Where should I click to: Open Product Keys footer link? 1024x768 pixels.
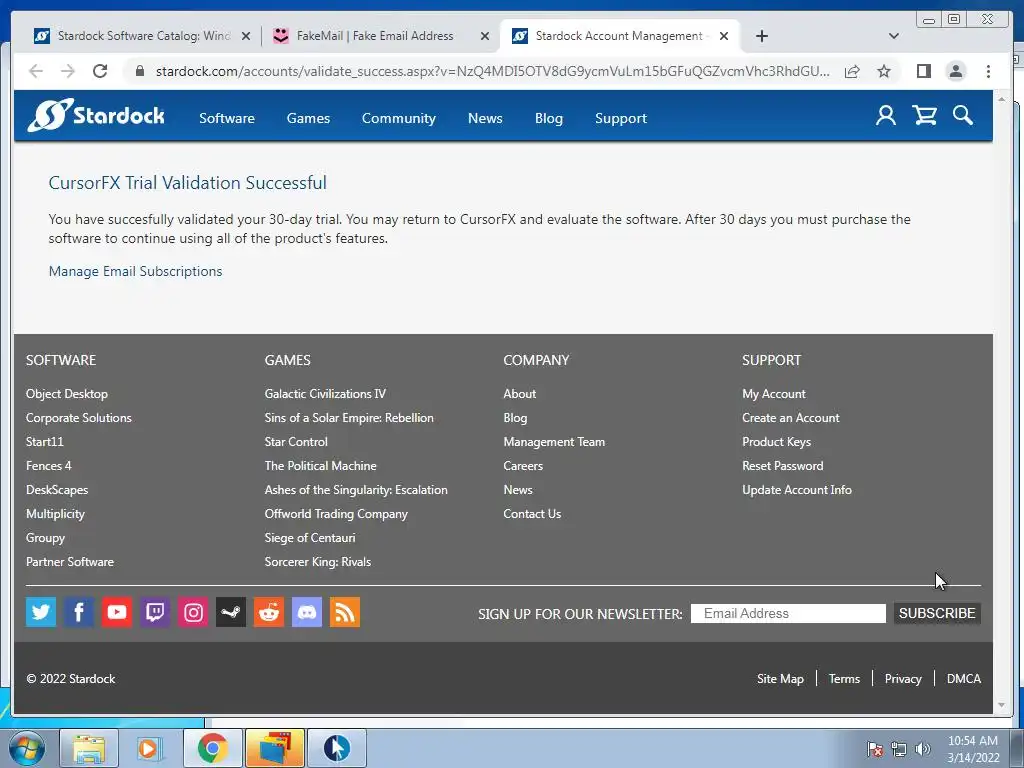point(776,441)
